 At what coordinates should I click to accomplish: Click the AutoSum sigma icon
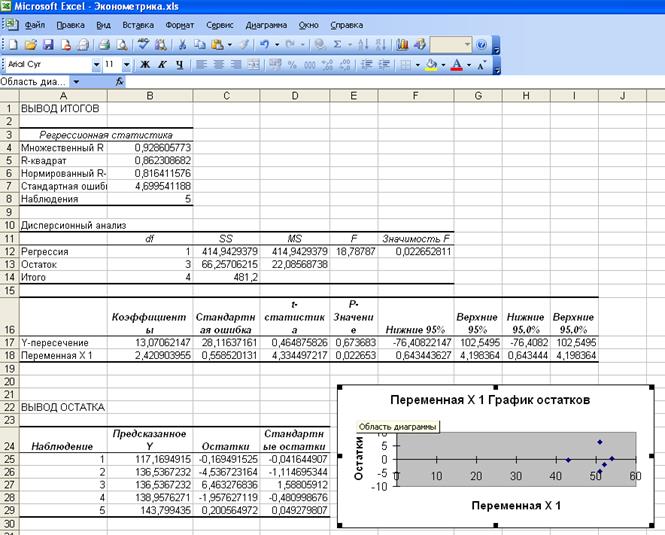point(337,45)
